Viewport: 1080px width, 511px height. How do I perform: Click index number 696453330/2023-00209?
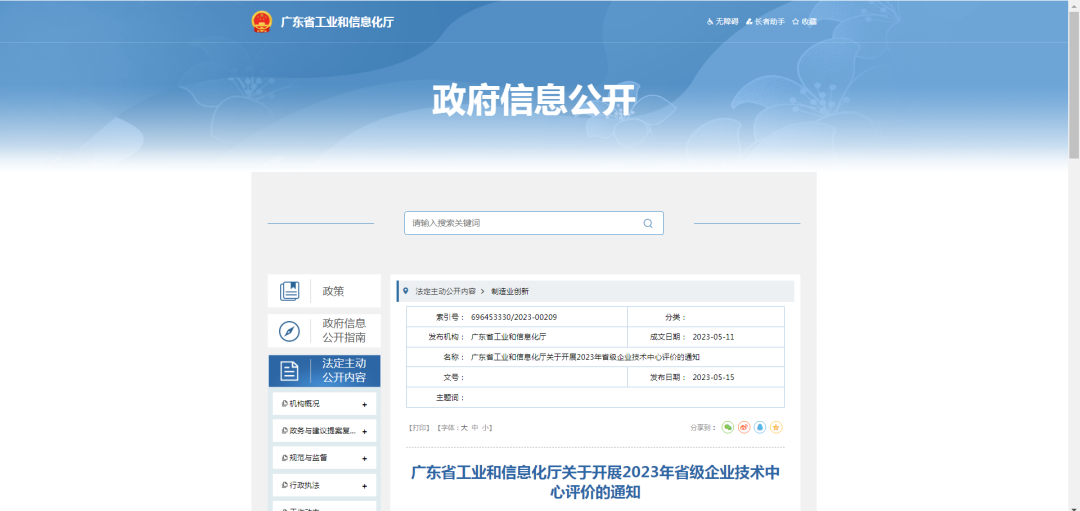click(514, 317)
